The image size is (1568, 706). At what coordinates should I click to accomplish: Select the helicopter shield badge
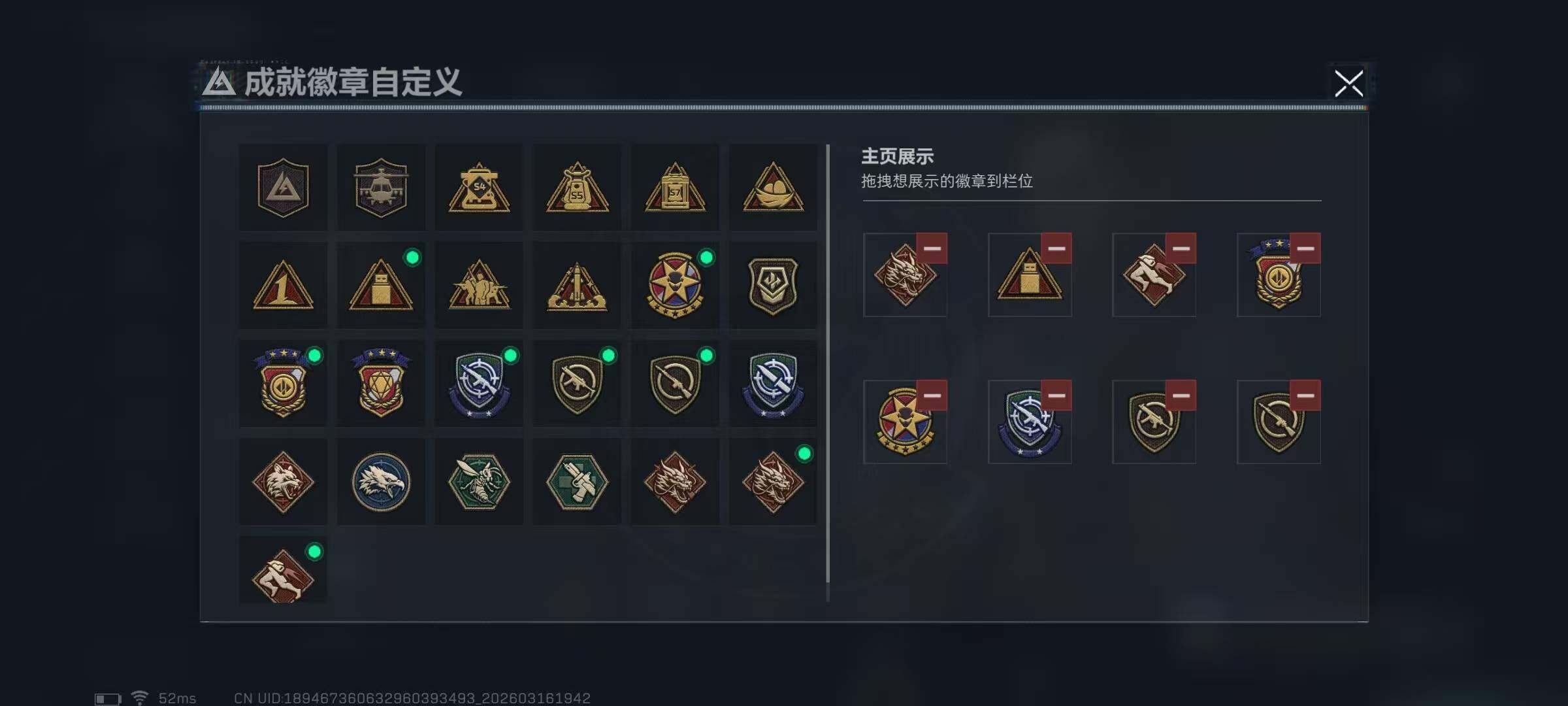381,188
